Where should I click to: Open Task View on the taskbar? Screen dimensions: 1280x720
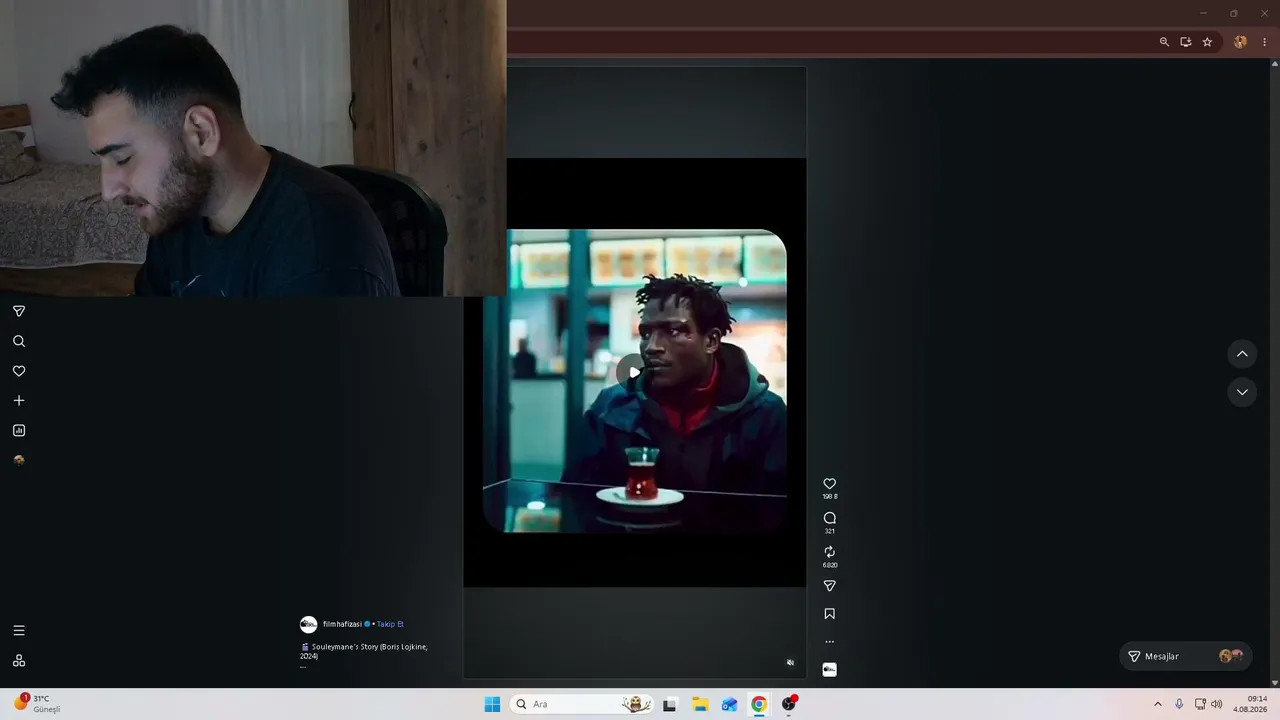(x=670, y=704)
